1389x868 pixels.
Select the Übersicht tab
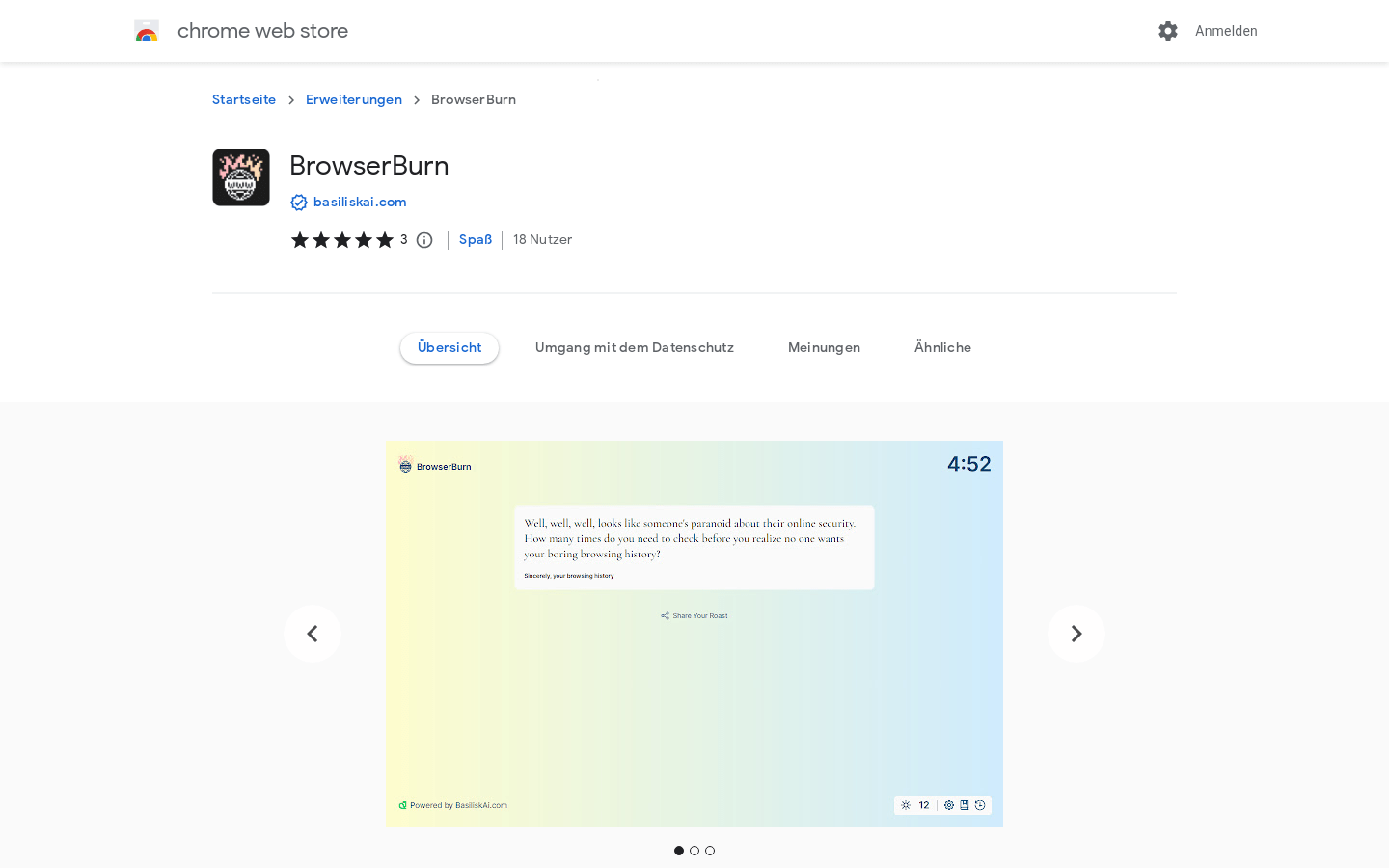coord(449,347)
